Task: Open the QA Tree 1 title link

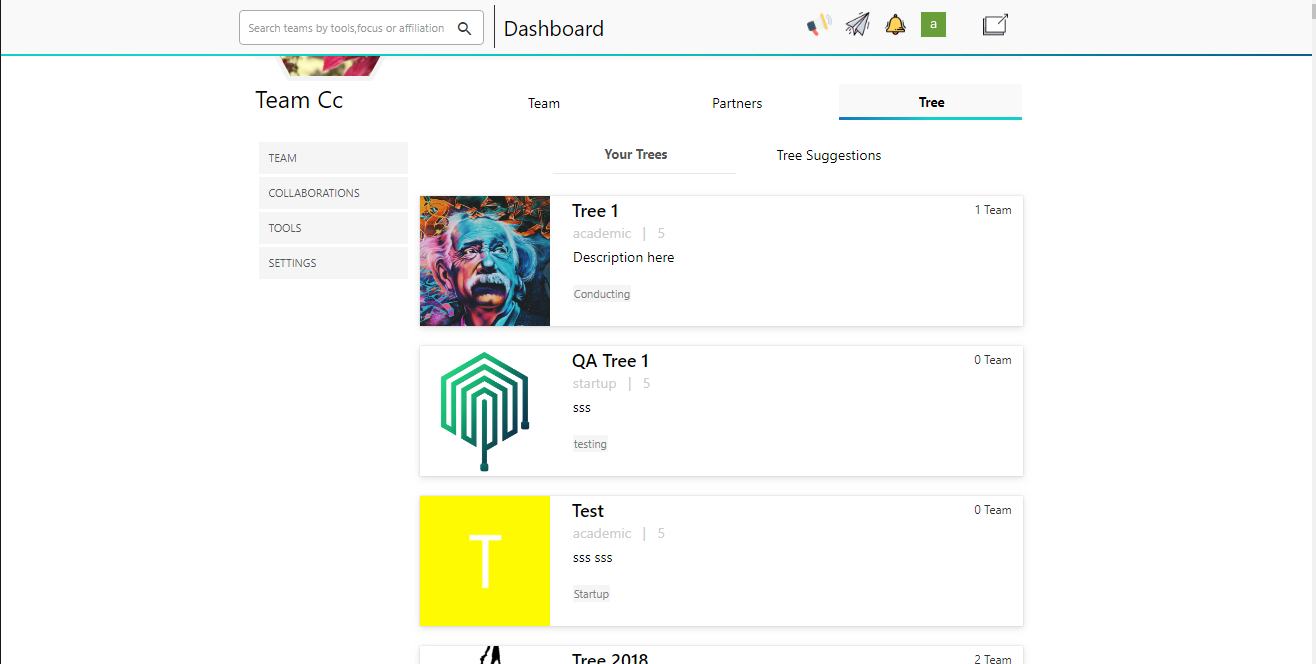Action: tap(610, 361)
